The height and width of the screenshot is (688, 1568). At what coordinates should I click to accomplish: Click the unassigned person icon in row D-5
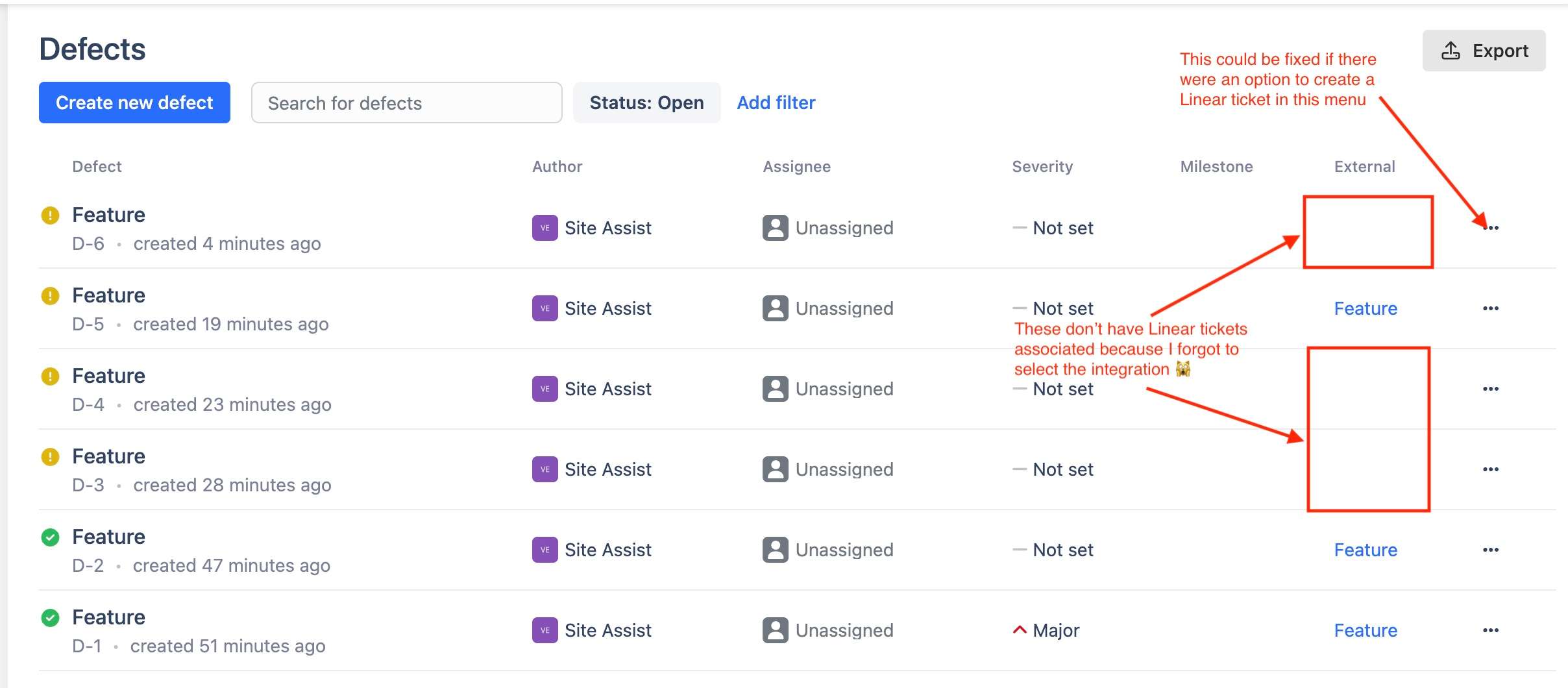click(x=775, y=308)
